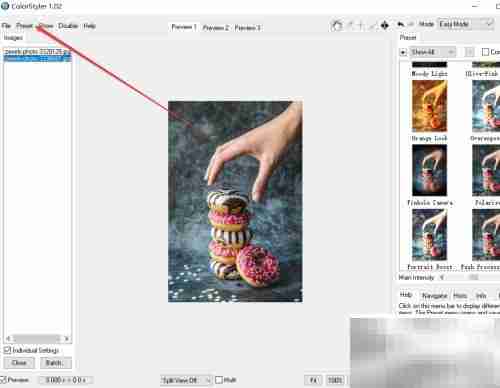
Task: Open the Show All preset filter dropdown
Action: click(432, 52)
